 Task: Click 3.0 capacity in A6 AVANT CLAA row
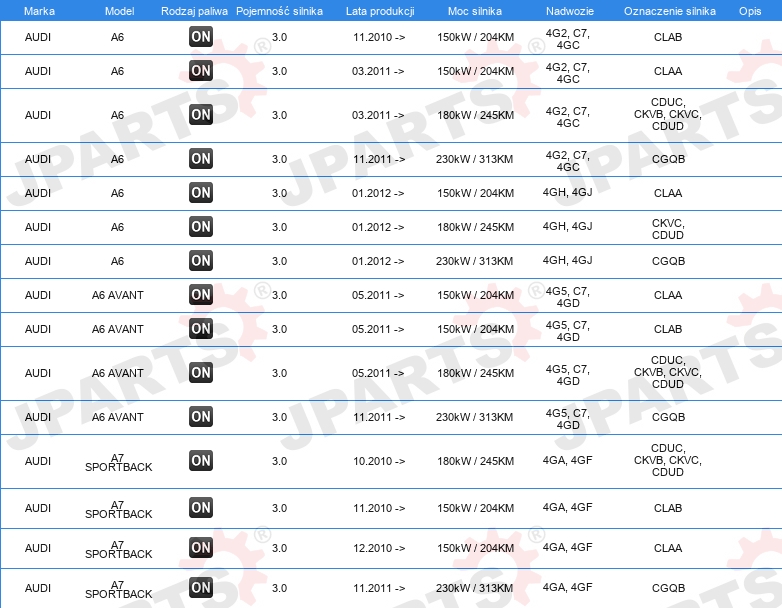(x=279, y=295)
